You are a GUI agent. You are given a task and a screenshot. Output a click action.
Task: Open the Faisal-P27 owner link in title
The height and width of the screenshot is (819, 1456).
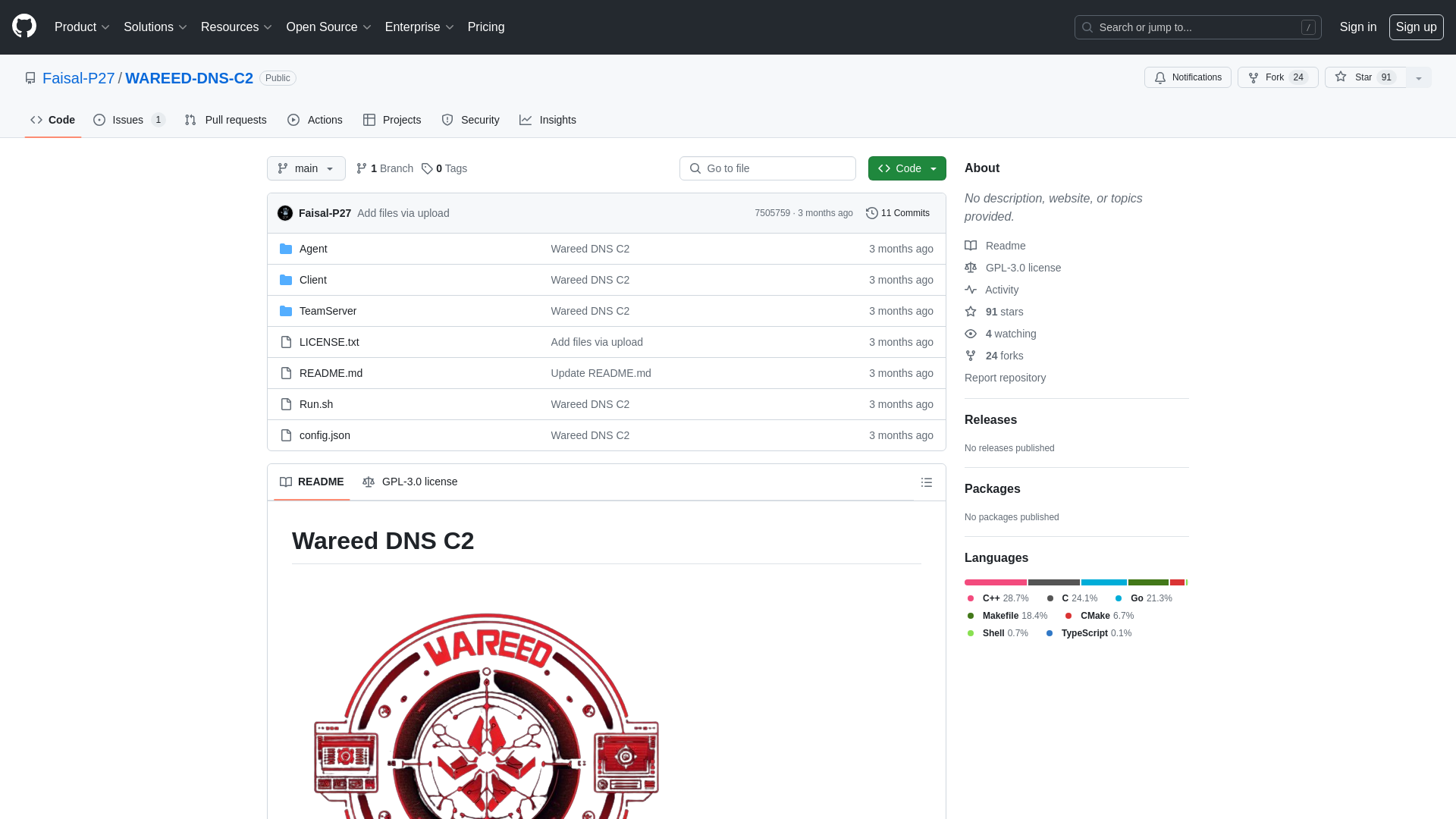[x=78, y=78]
